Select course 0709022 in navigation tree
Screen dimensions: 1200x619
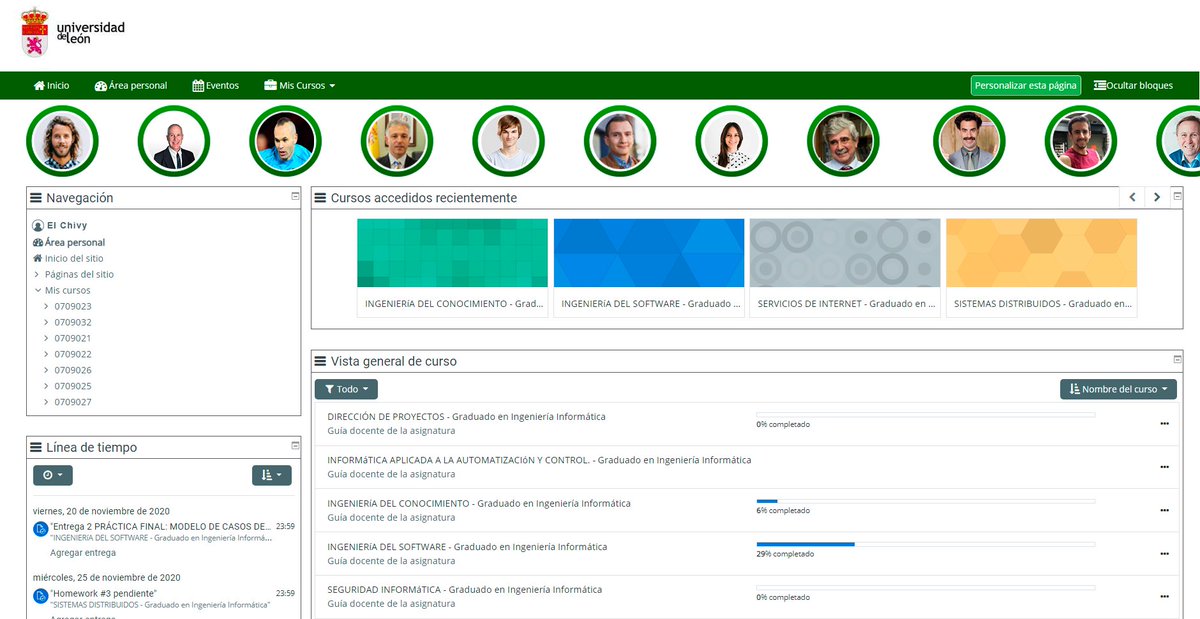pos(73,354)
